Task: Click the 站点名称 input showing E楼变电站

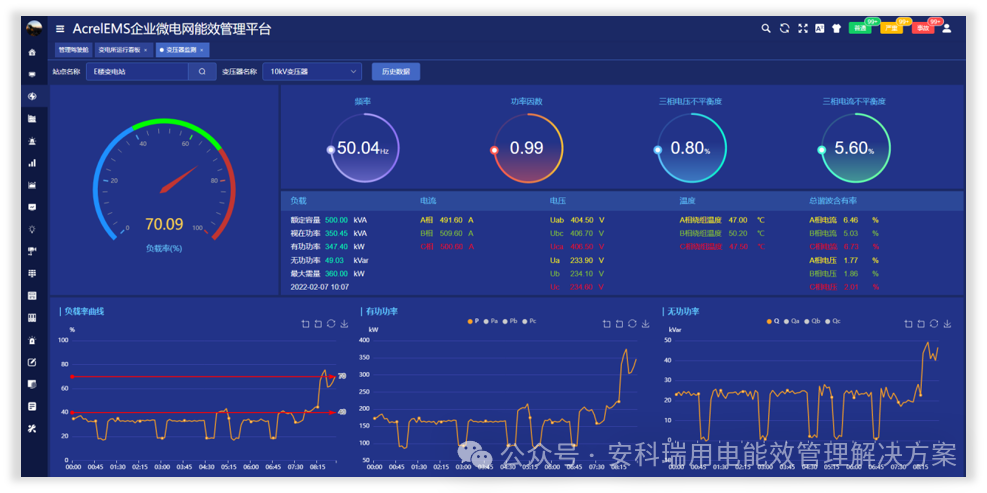Action: 137,72
